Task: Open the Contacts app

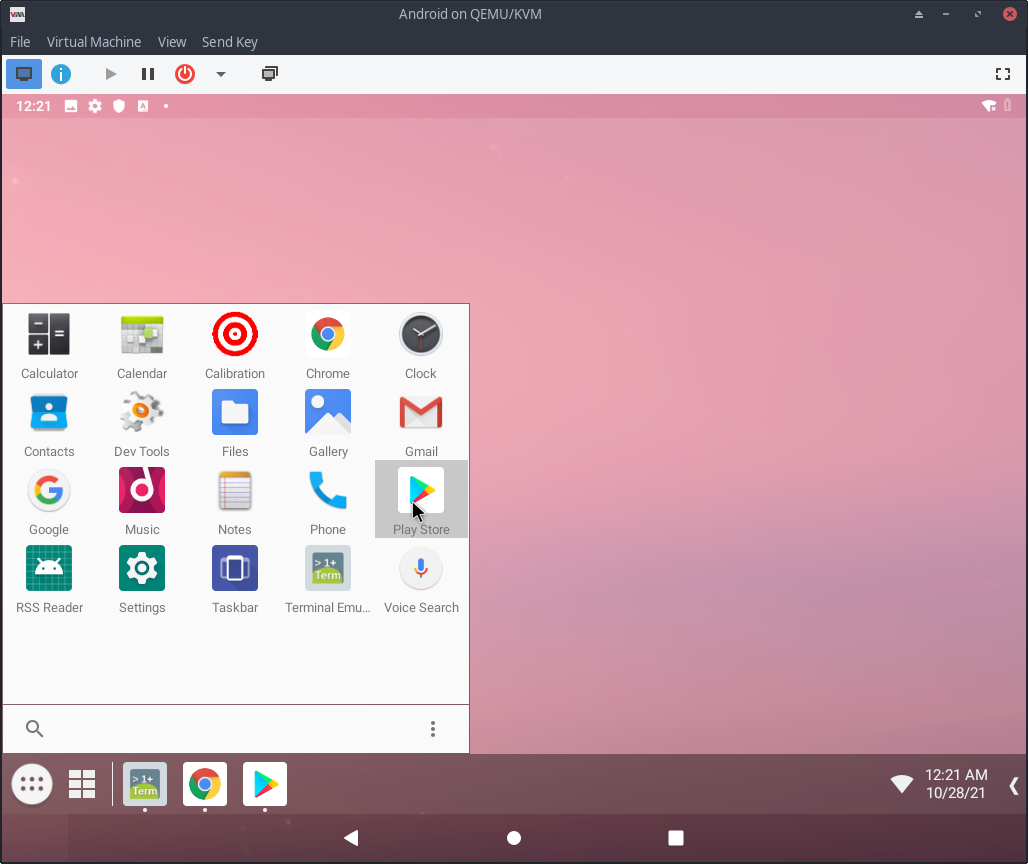Action: coord(49,423)
